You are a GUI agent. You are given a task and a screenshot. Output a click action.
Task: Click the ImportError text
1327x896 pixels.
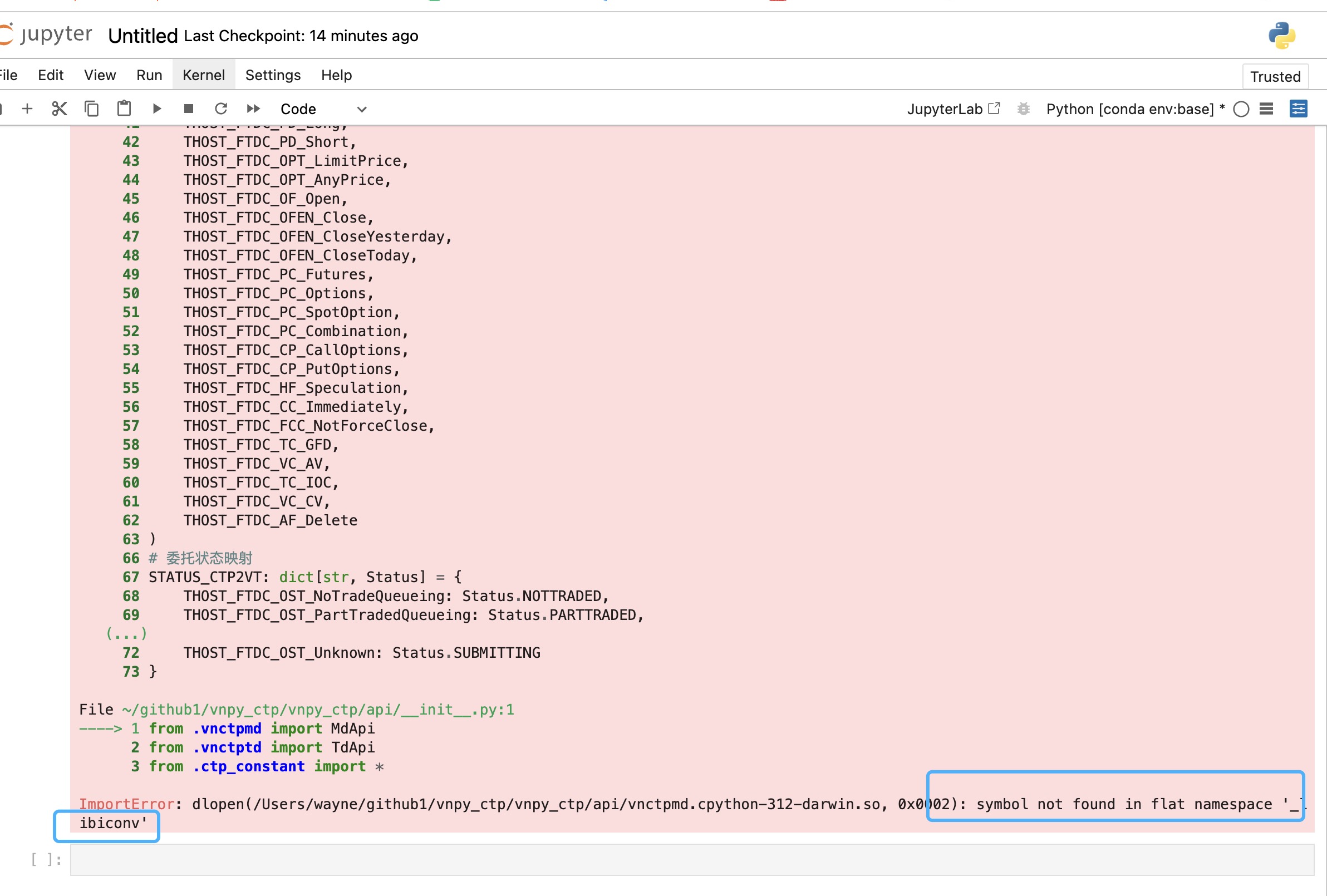[x=126, y=804]
